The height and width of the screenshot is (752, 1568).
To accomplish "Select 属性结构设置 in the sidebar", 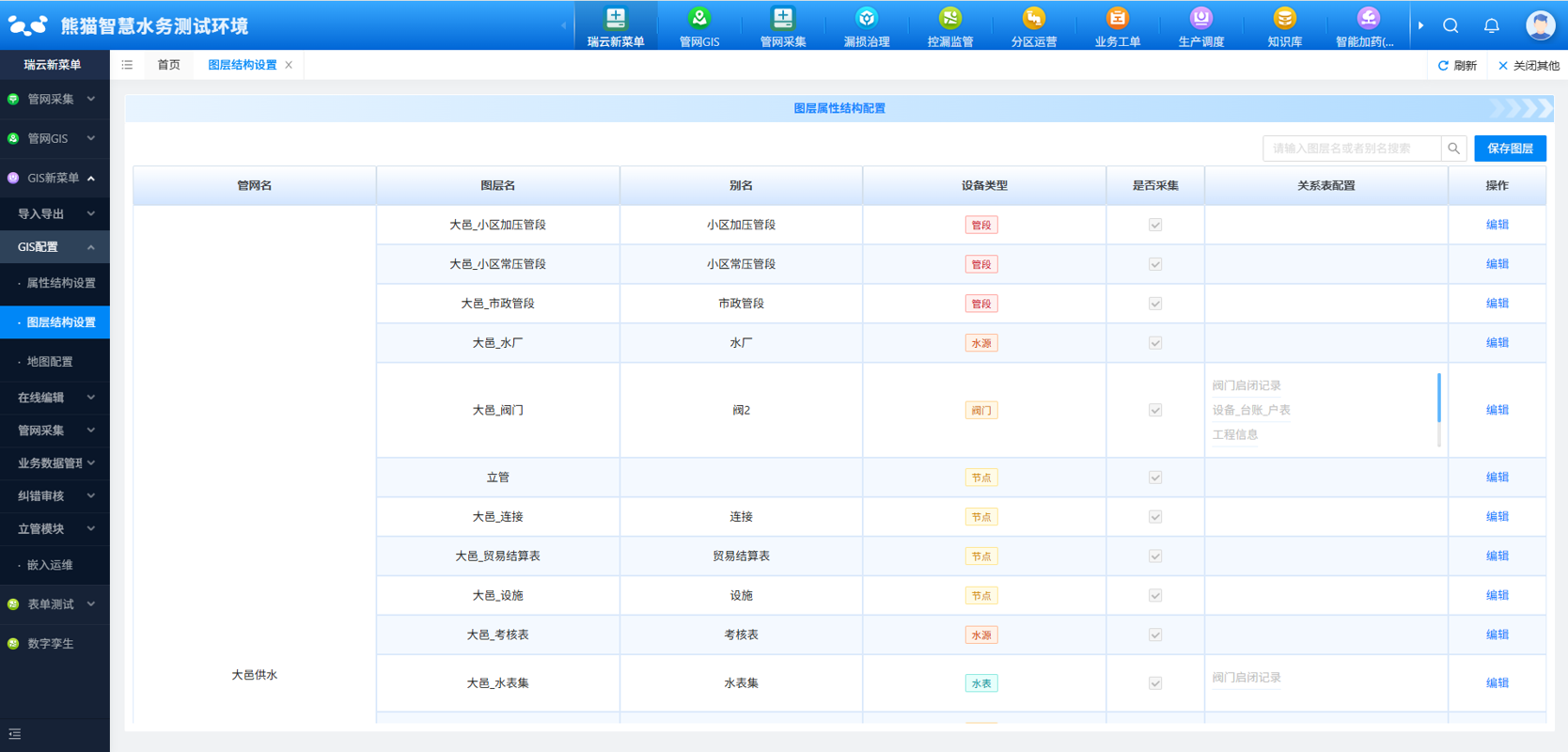I will [60, 283].
